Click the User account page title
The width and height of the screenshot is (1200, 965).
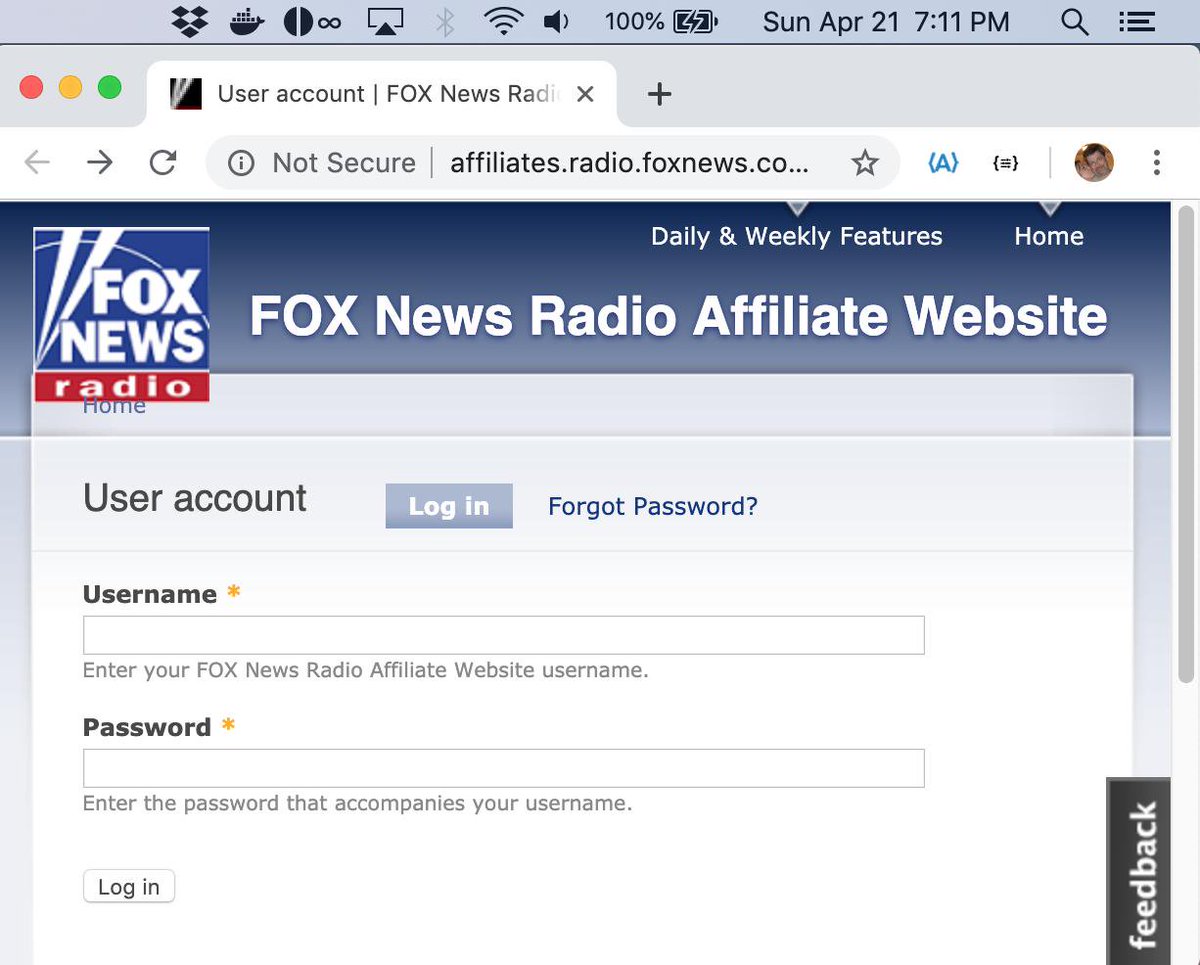pyautogui.click(x=195, y=498)
